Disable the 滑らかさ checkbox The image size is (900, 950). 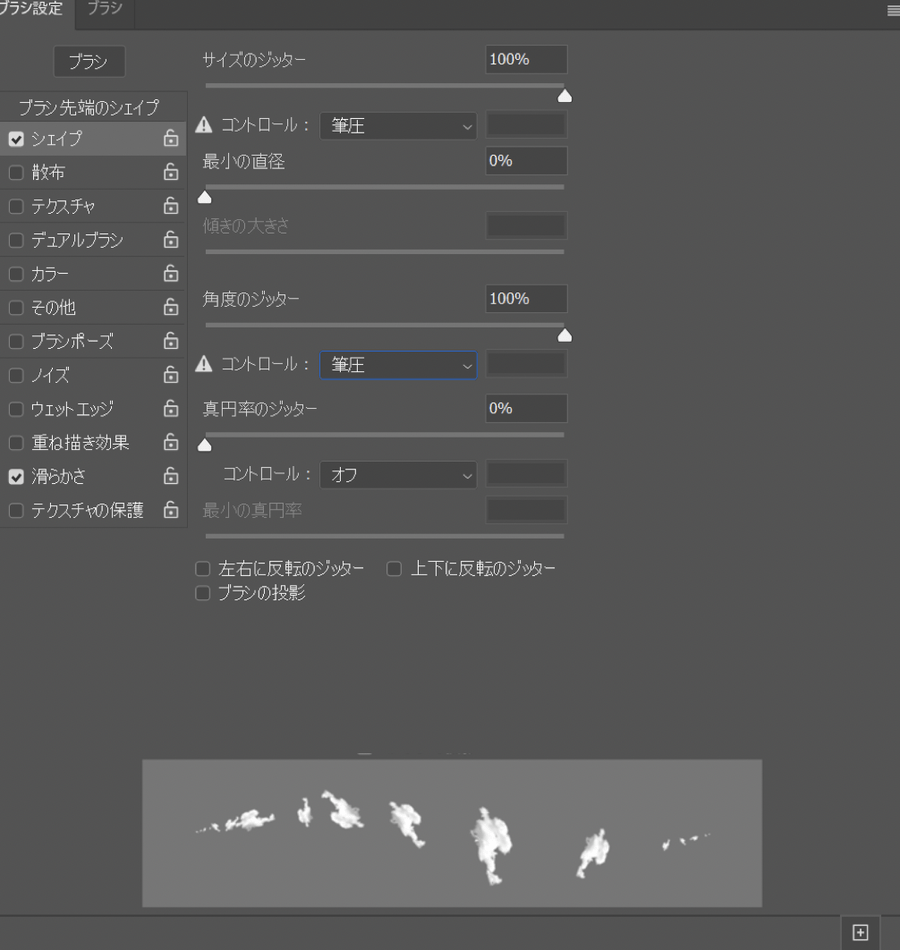[16, 477]
